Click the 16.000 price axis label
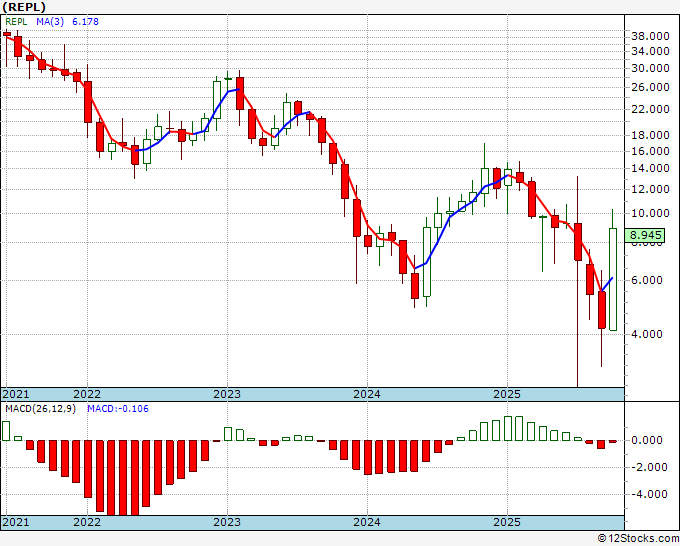The image size is (680, 546). [650, 151]
